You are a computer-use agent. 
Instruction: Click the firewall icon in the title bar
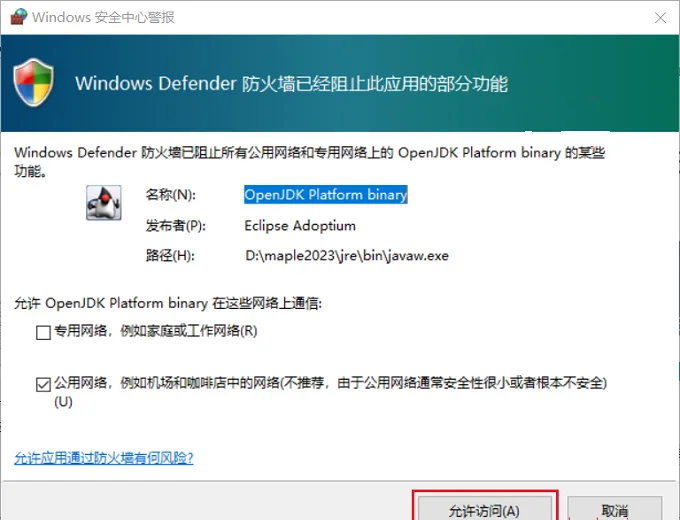(18, 16)
